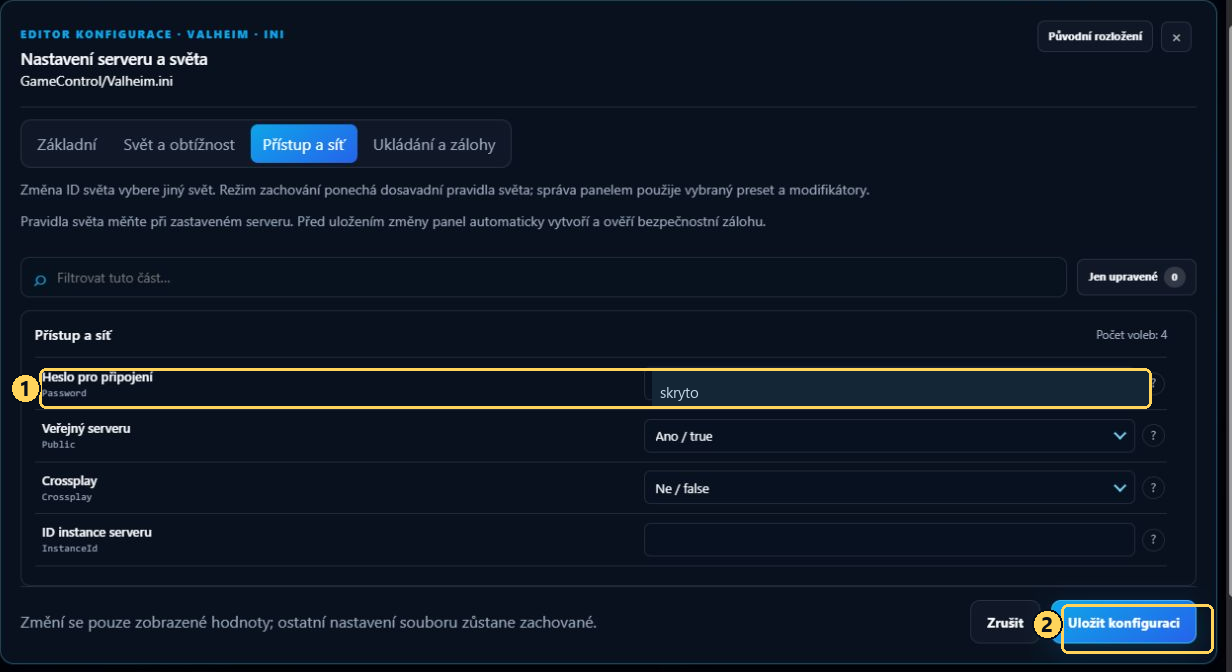The height and width of the screenshot is (672, 1232).
Task: Select the Přístup a síť tab
Action: point(304,144)
